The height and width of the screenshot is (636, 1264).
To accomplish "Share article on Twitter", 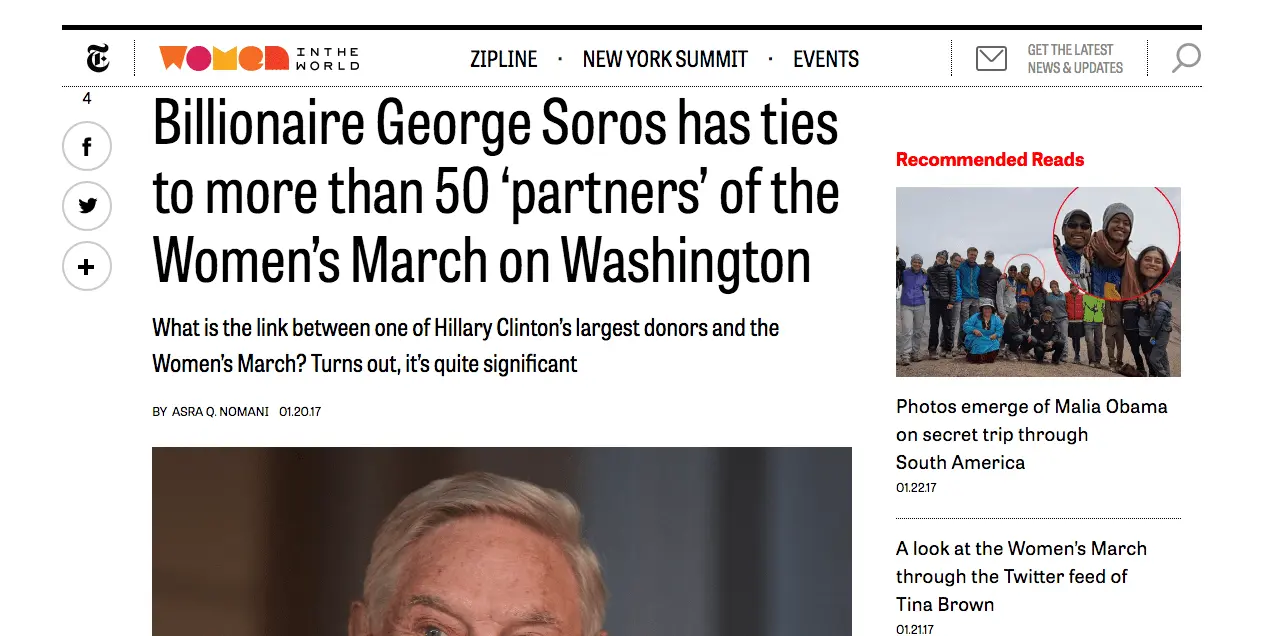I will [87, 207].
